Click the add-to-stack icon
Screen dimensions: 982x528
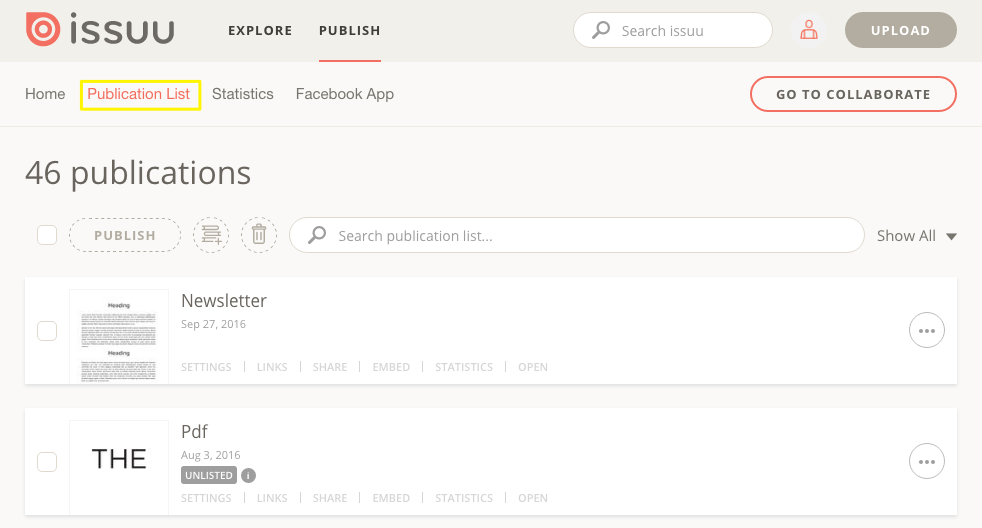[x=211, y=235]
